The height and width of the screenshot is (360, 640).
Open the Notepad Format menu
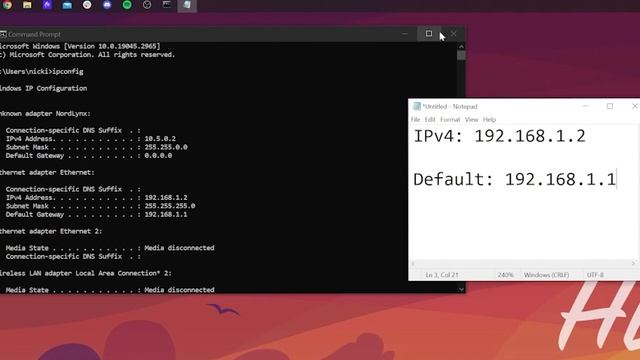point(450,120)
